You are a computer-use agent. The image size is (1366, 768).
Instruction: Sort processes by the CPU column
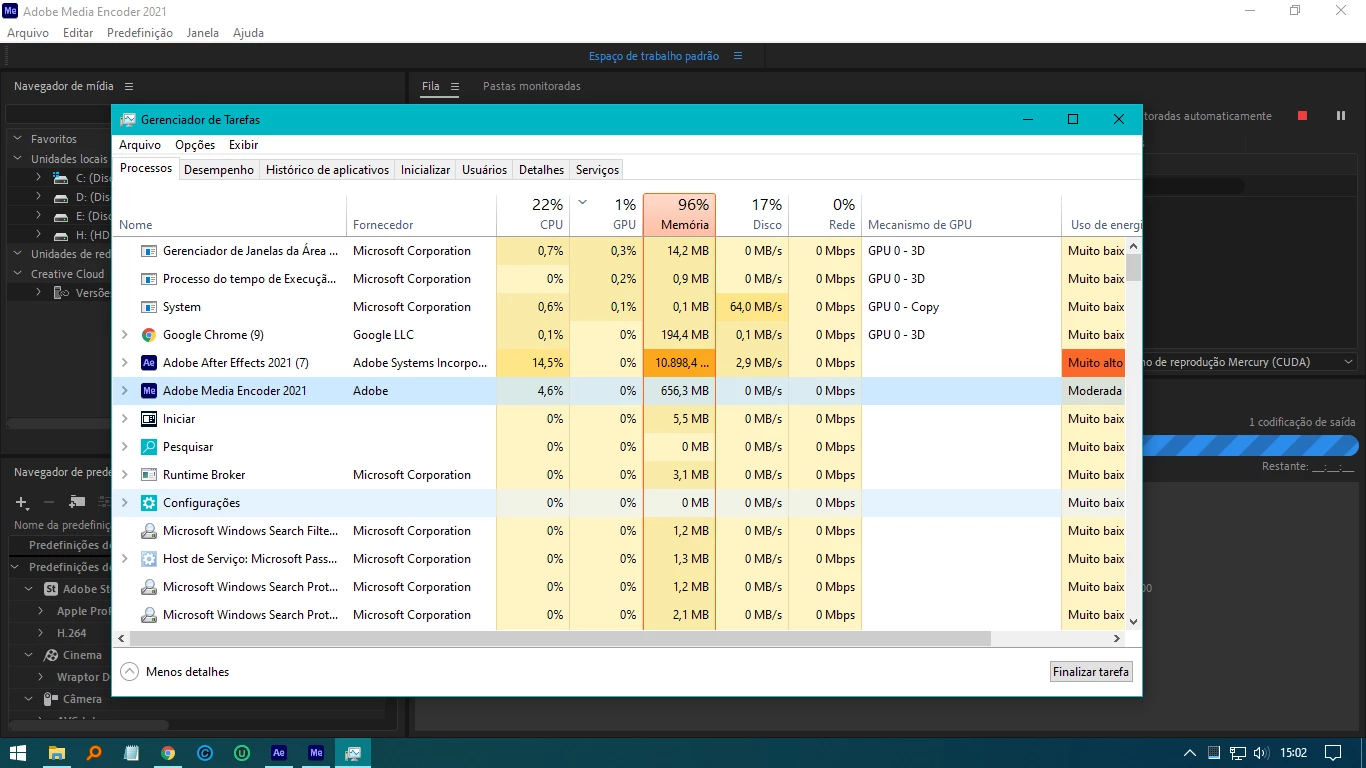click(x=533, y=215)
